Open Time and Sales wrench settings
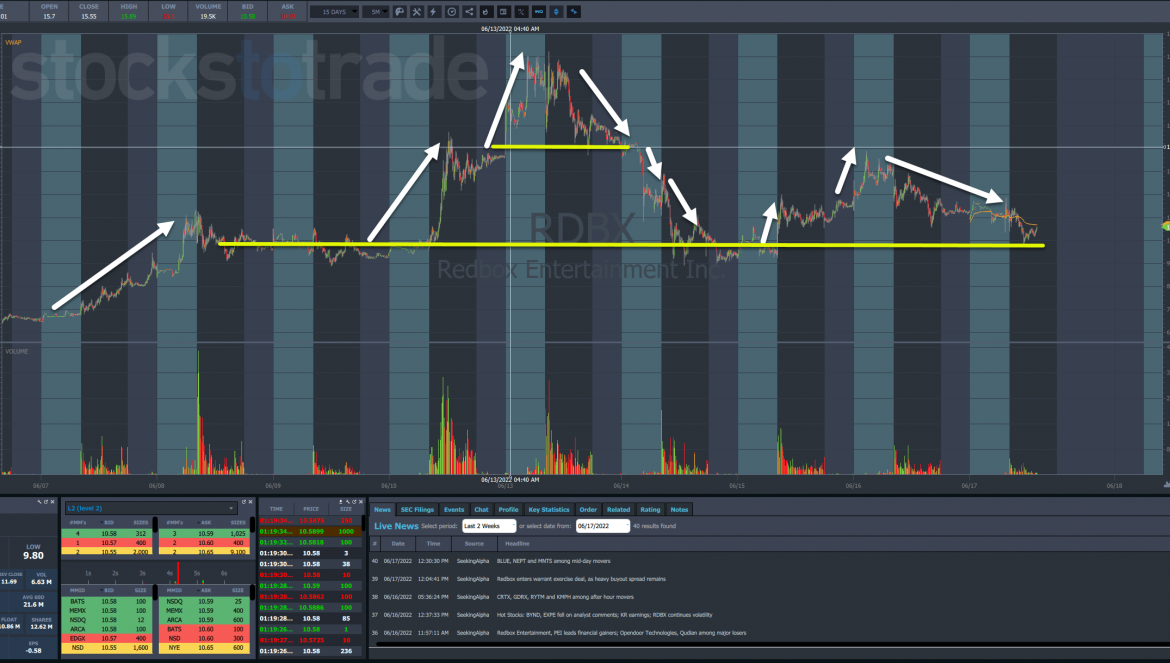Image resolution: width=1170 pixels, height=663 pixels. [348, 502]
